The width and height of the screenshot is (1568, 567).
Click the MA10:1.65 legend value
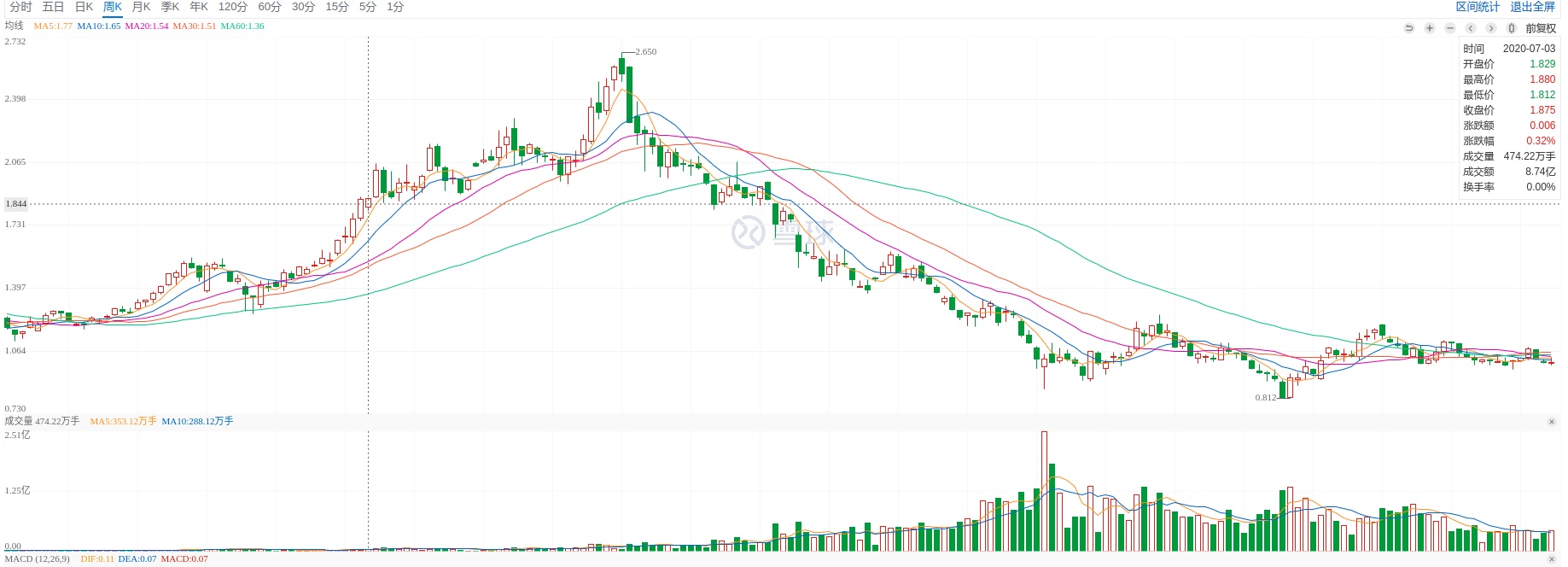pos(99,26)
